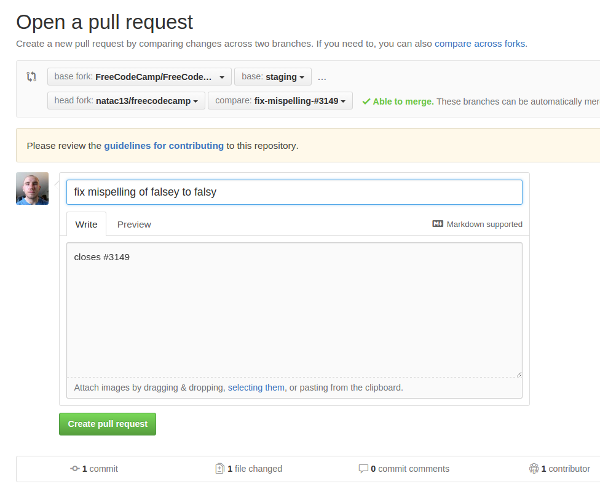600x489 pixels.
Task: Switch to the Preview tab
Action: click(134, 224)
